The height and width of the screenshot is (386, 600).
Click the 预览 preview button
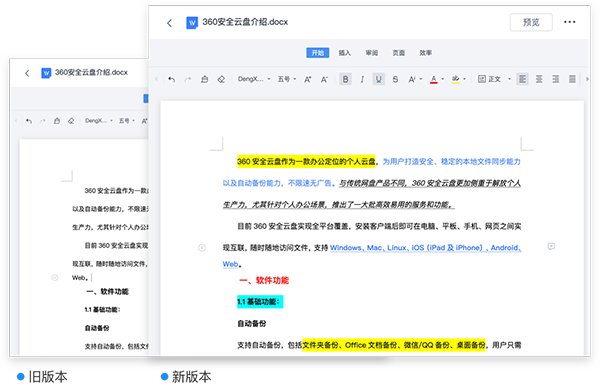pyautogui.click(x=531, y=22)
